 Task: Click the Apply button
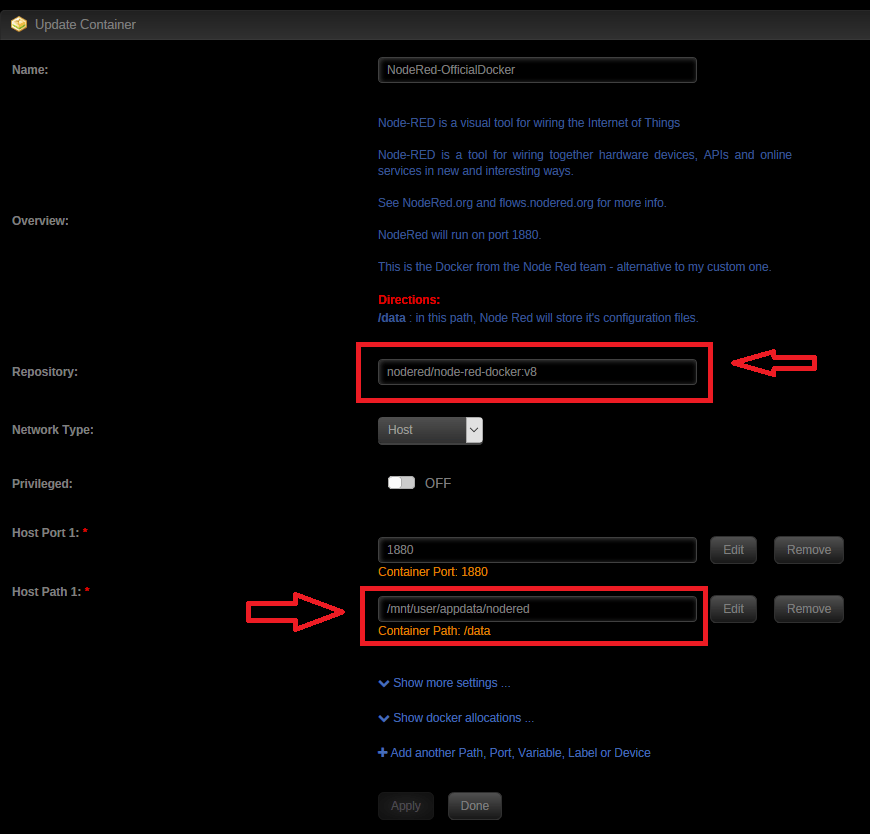click(x=406, y=806)
